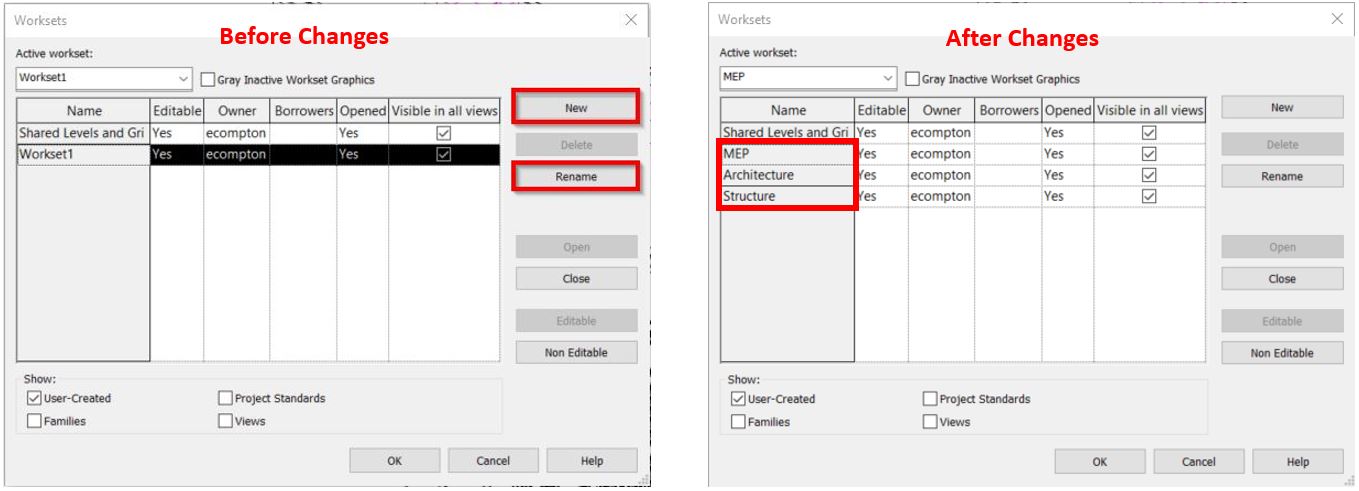Click the Name column header in After dialog
1359x491 pixels.
[787, 111]
